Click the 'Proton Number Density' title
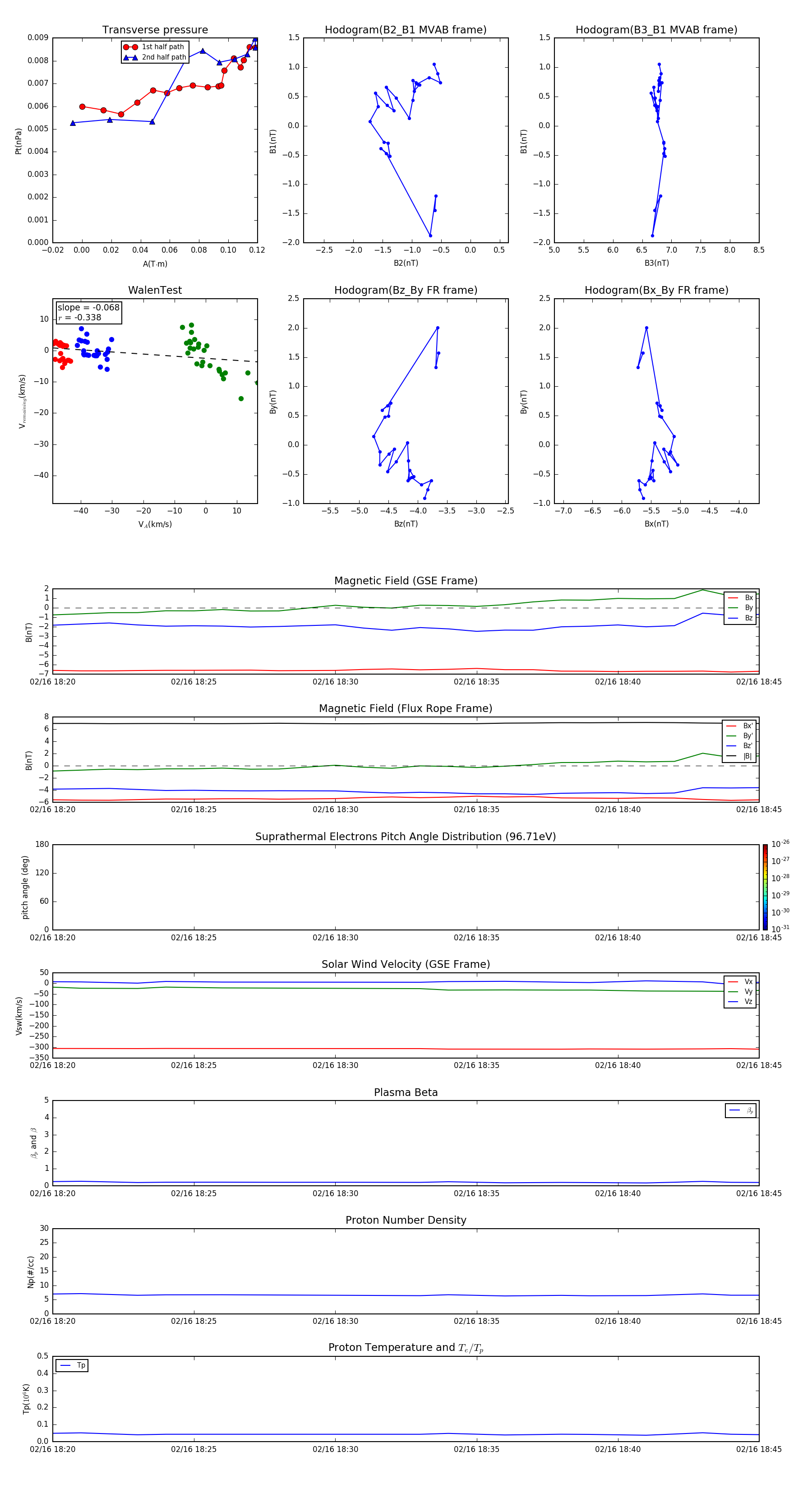The image size is (812, 1489). pyautogui.click(x=406, y=1220)
